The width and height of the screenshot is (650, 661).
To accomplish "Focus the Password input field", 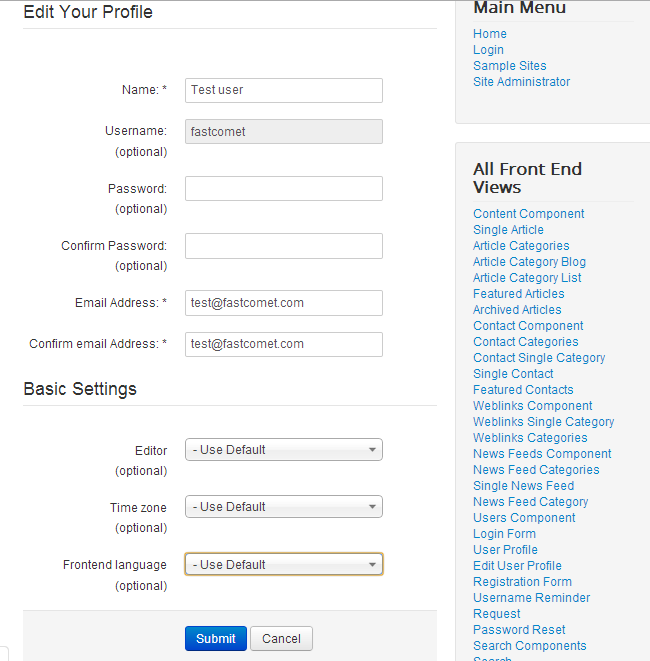I will (x=283, y=189).
